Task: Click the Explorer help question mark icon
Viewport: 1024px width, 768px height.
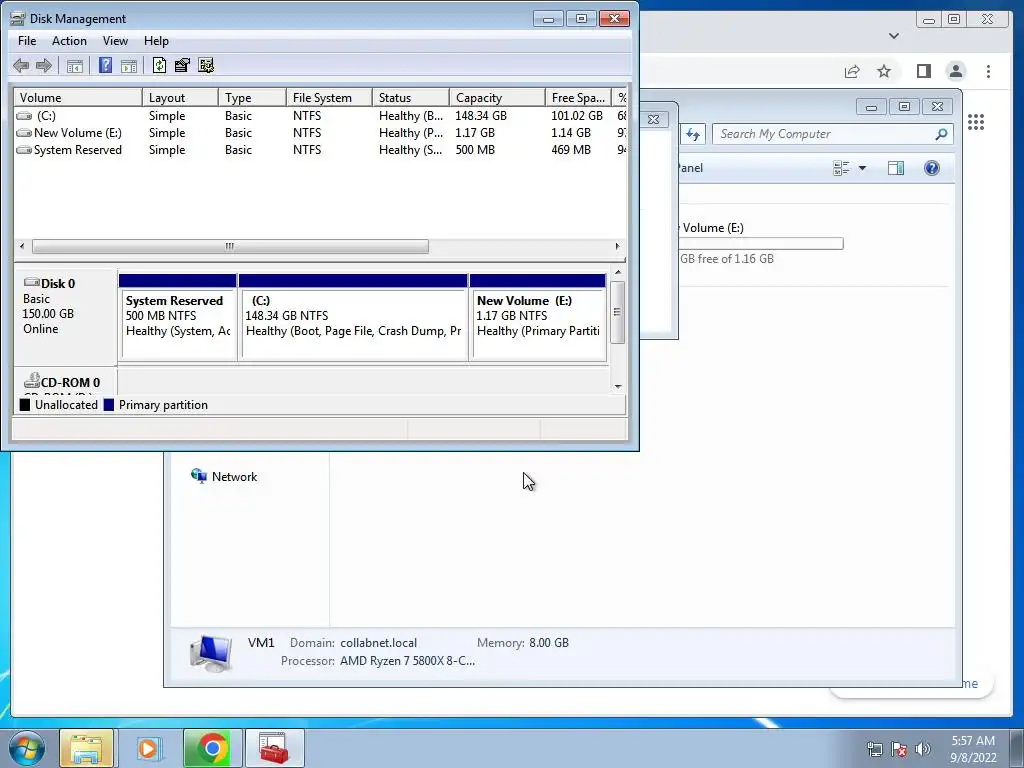Action: [x=932, y=168]
